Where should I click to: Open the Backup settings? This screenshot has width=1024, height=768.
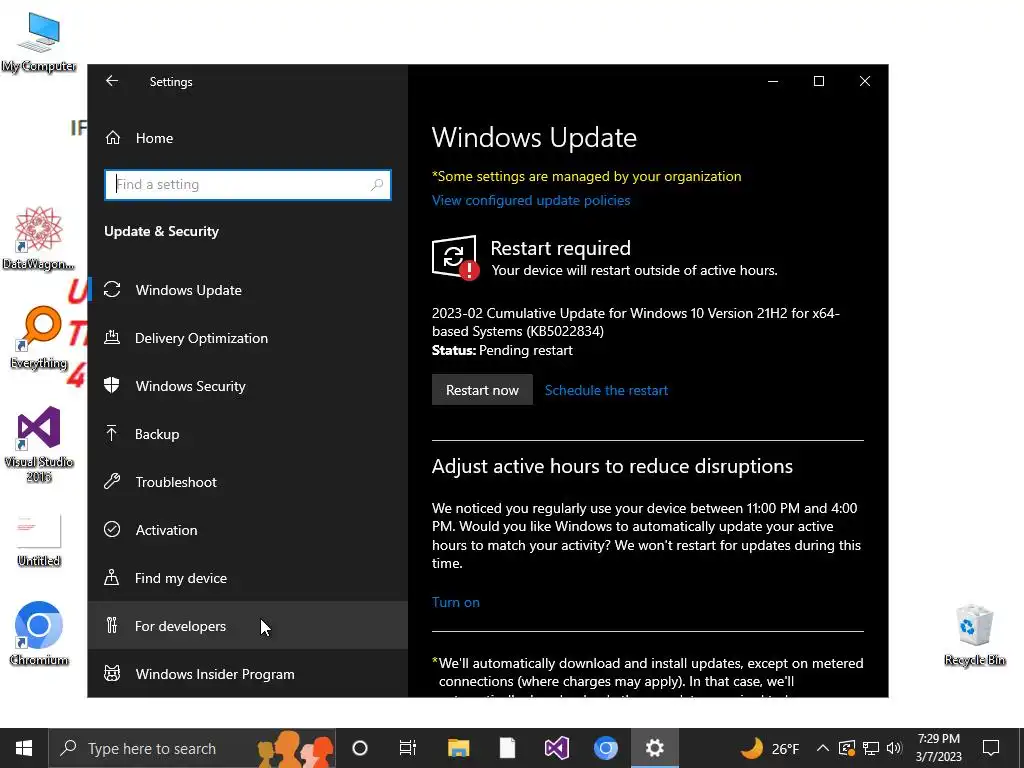pos(248,434)
